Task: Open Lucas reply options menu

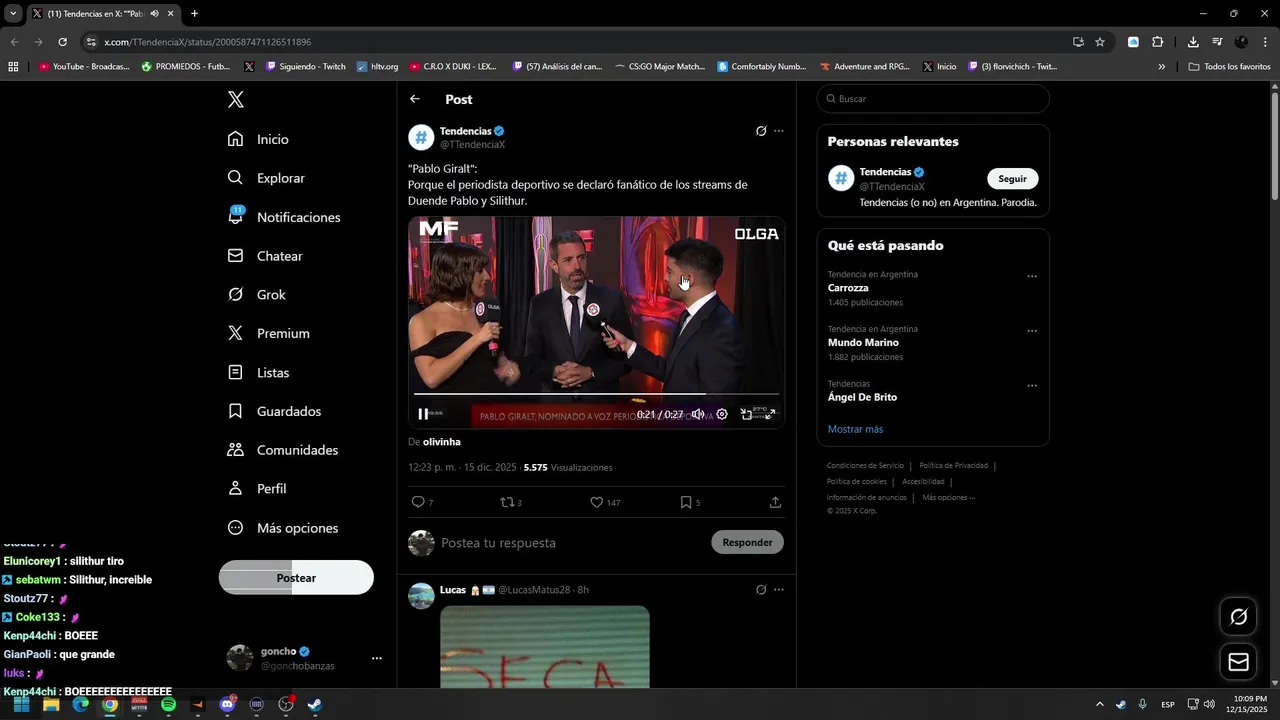Action: [779, 590]
